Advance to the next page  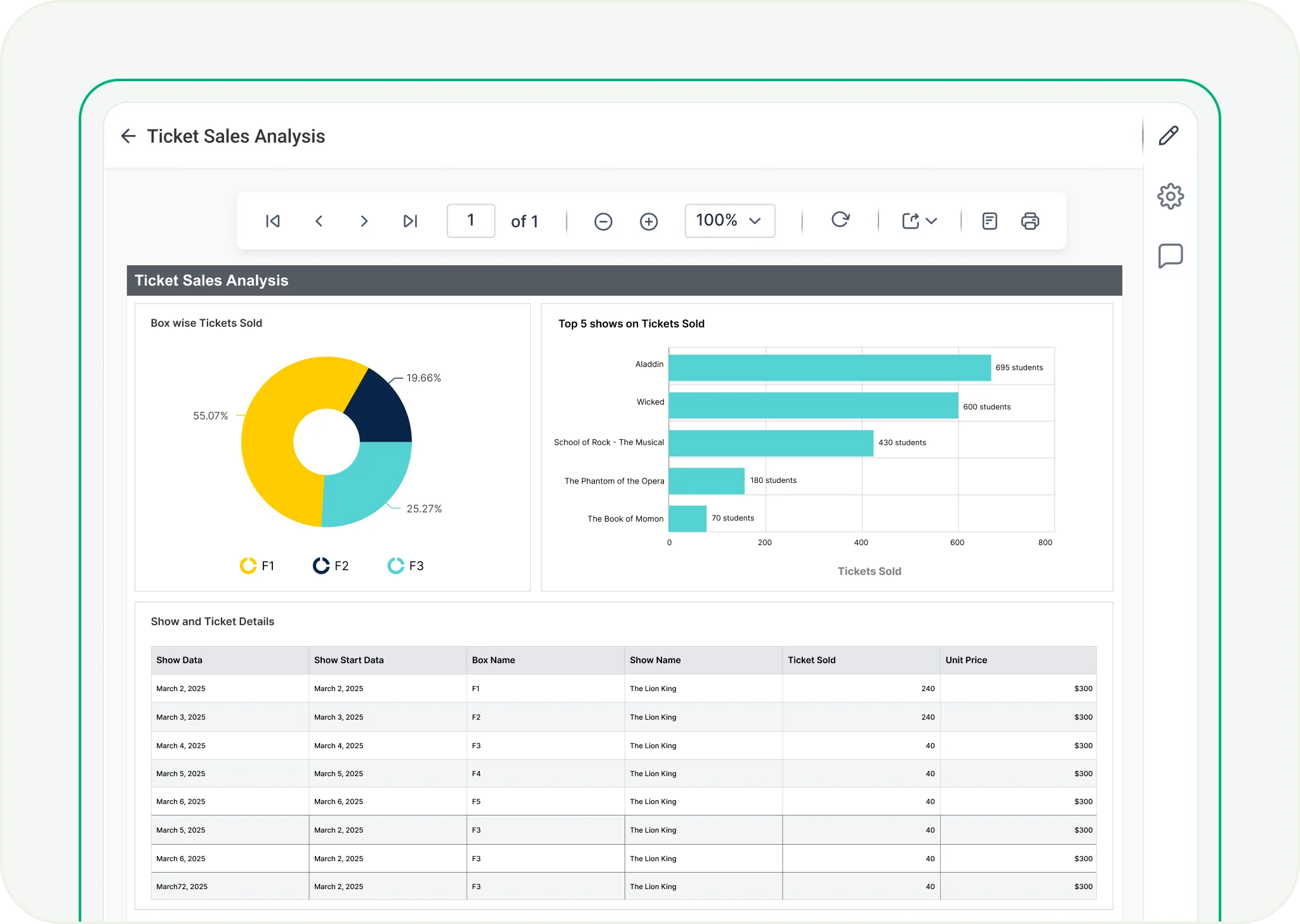pos(364,221)
